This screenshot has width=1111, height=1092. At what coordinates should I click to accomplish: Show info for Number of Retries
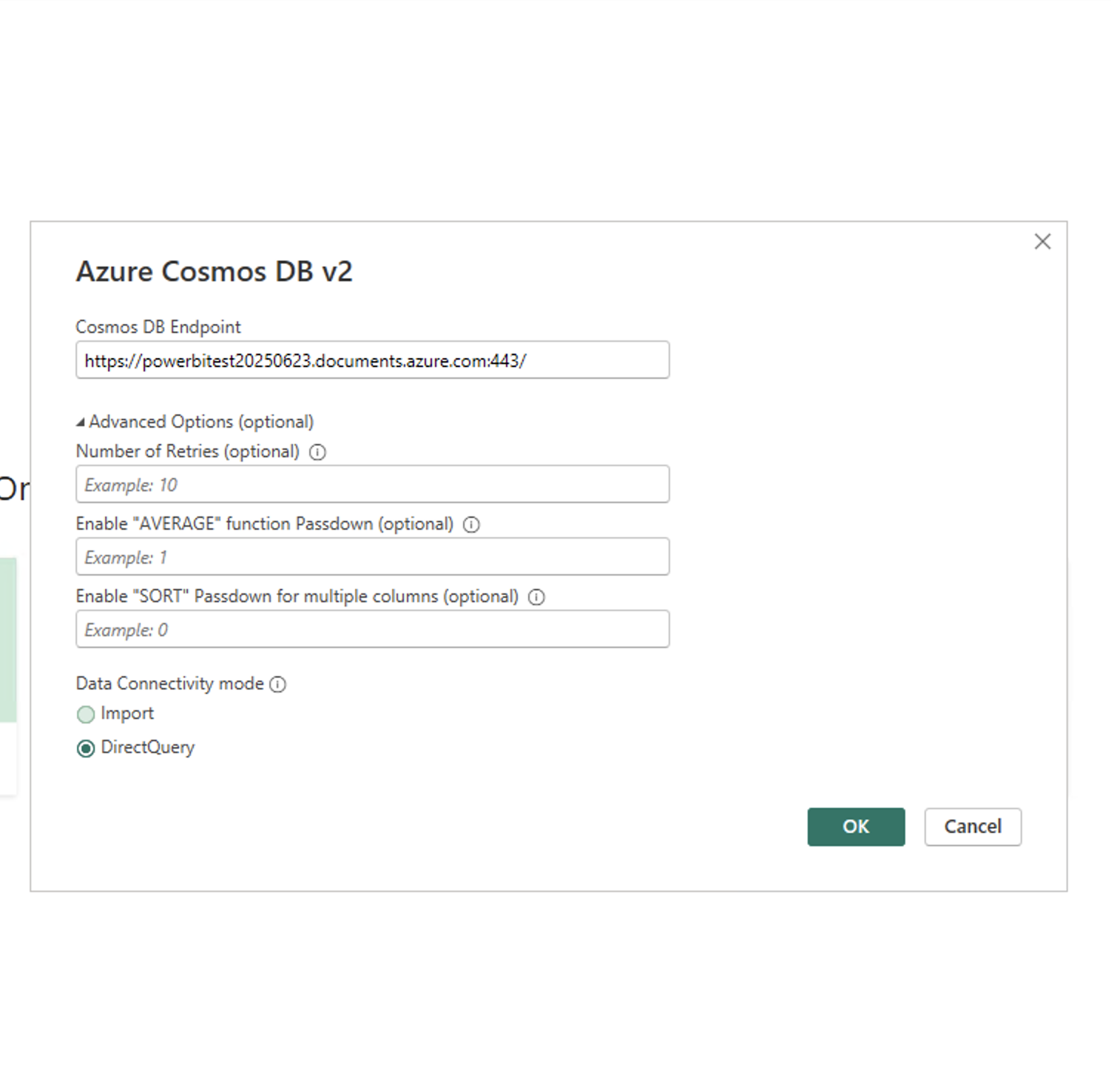[x=317, y=452]
